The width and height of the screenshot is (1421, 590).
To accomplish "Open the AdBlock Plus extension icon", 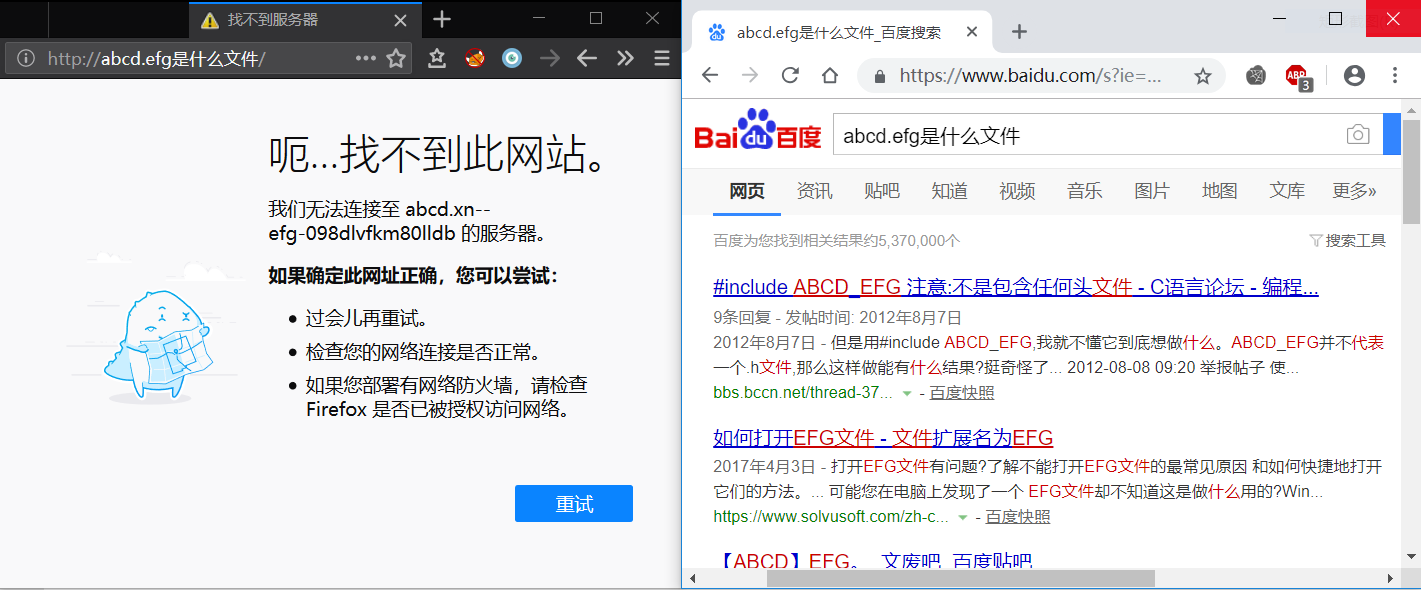I will [1298, 77].
